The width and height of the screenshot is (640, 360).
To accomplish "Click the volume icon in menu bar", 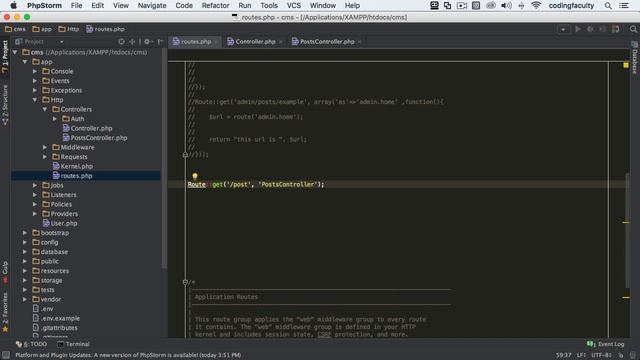I will click(x=506, y=6).
